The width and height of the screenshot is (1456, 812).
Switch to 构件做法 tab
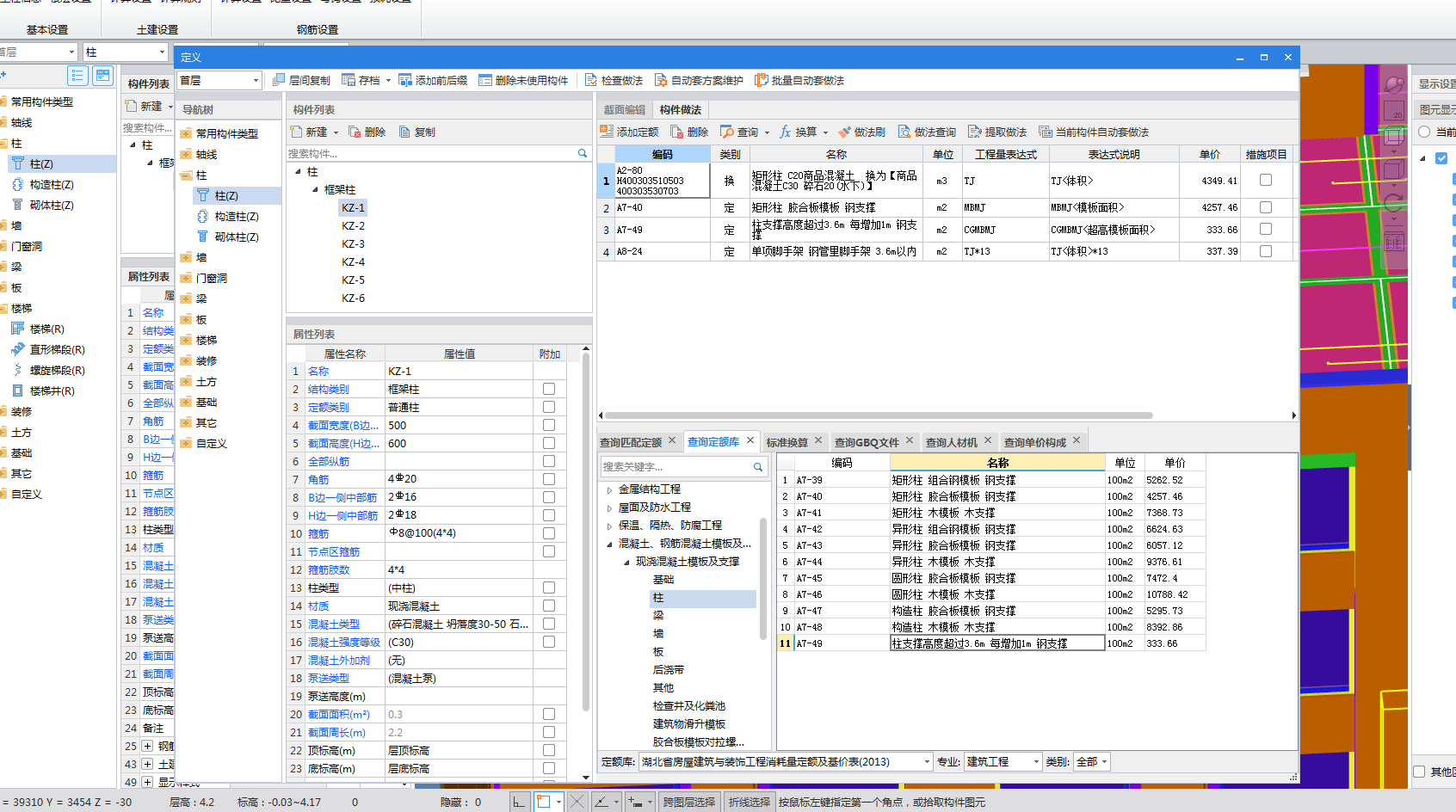point(681,109)
